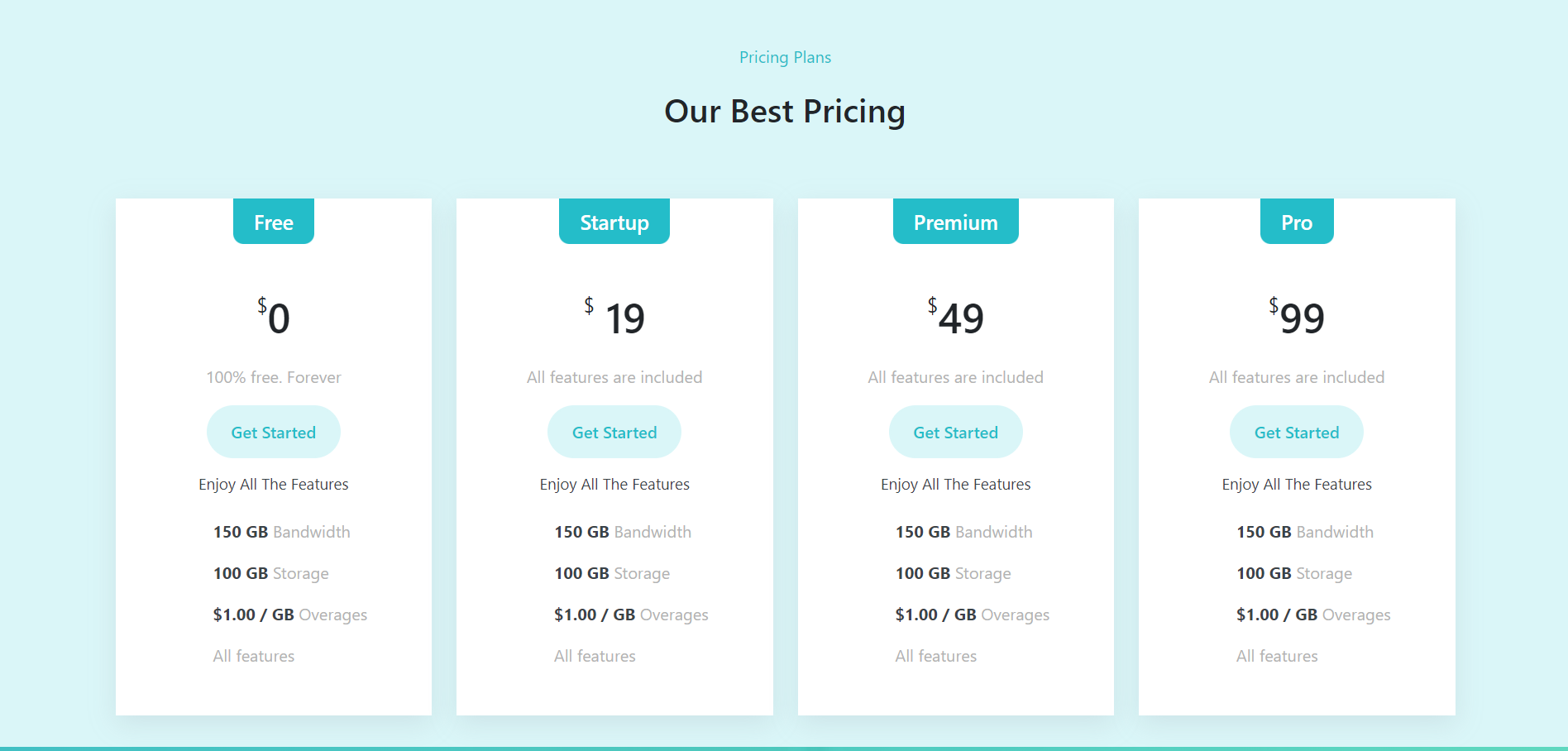The height and width of the screenshot is (751, 1568).
Task: Click the $99 price on Pro plan
Action: [x=1297, y=317]
